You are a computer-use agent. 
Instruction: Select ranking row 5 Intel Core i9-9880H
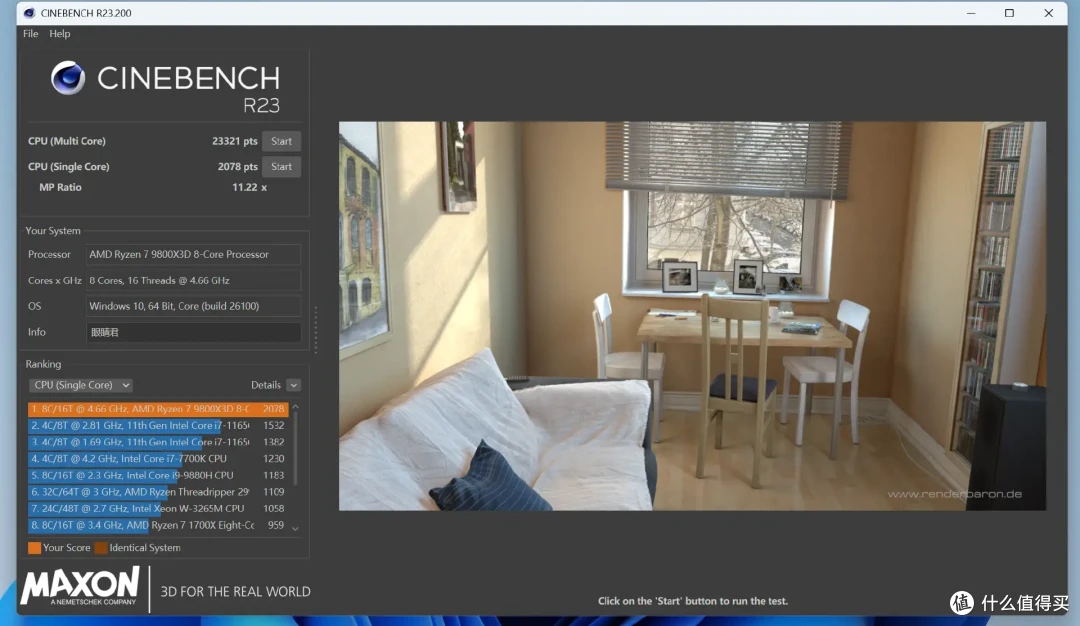(x=158, y=475)
